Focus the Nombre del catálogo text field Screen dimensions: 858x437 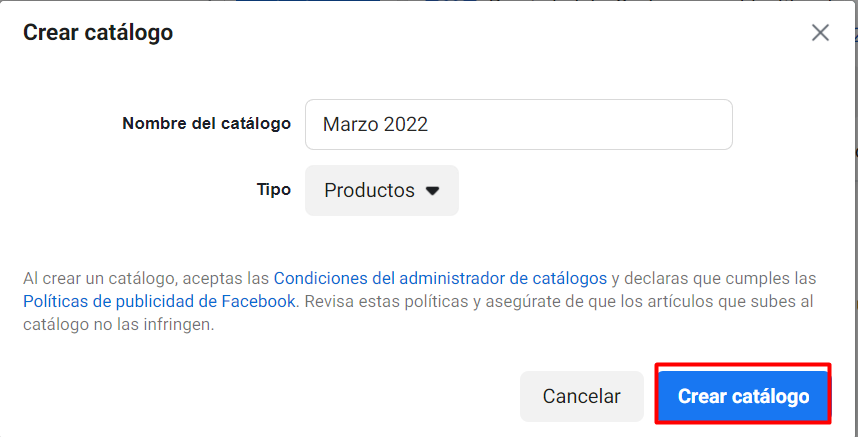[x=519, y=124]
